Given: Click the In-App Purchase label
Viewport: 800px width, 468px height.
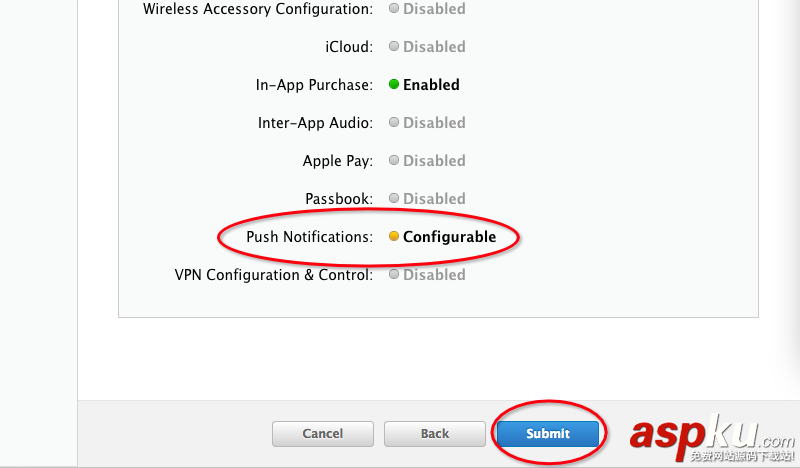Looking at the screenshot, I should (x=314, y=85).
